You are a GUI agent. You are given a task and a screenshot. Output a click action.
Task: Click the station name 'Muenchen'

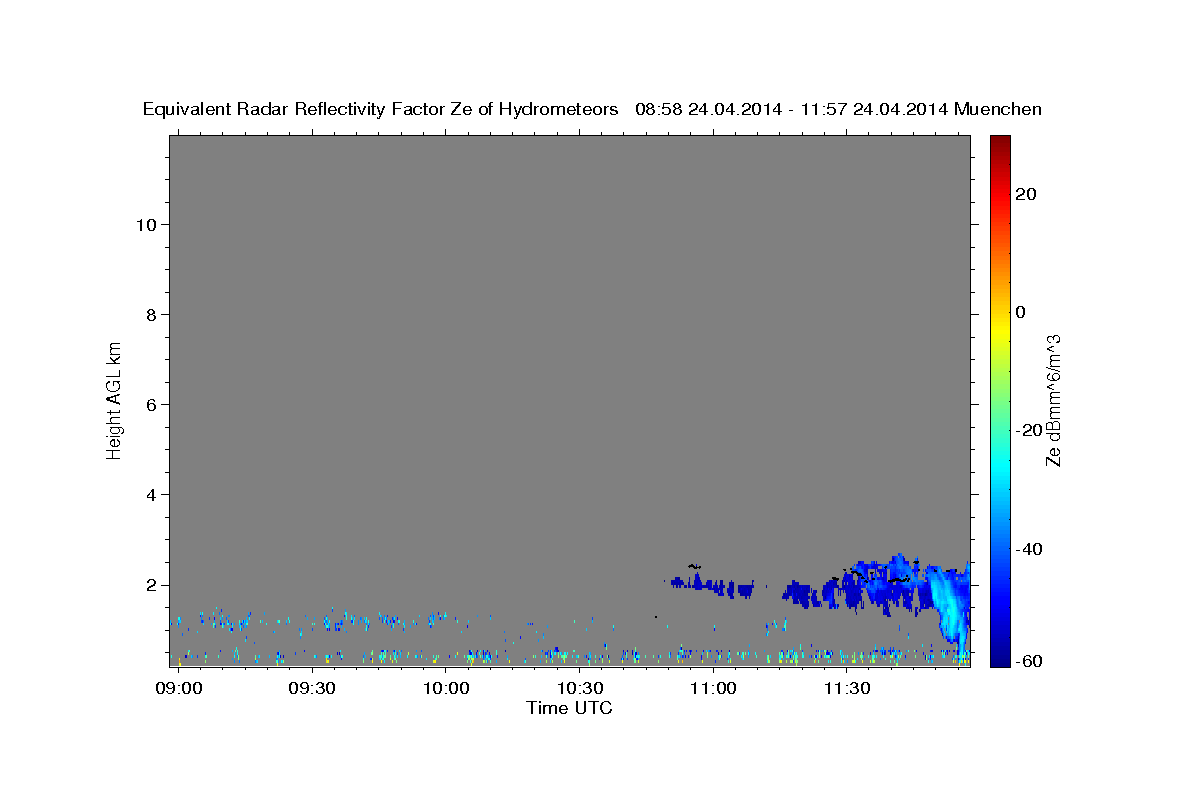(998, 110)
